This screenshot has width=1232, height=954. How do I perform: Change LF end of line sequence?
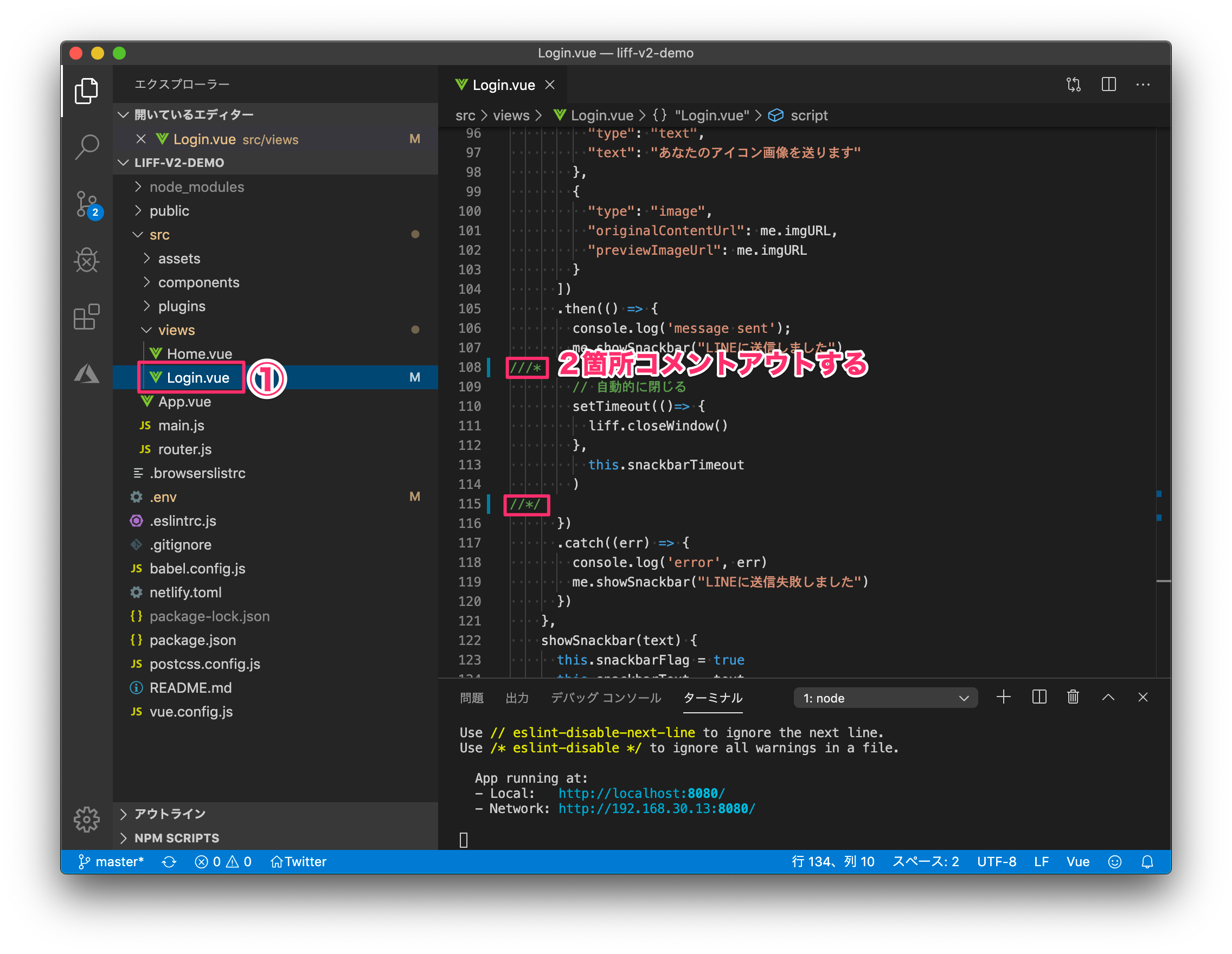click(1041, 861)
